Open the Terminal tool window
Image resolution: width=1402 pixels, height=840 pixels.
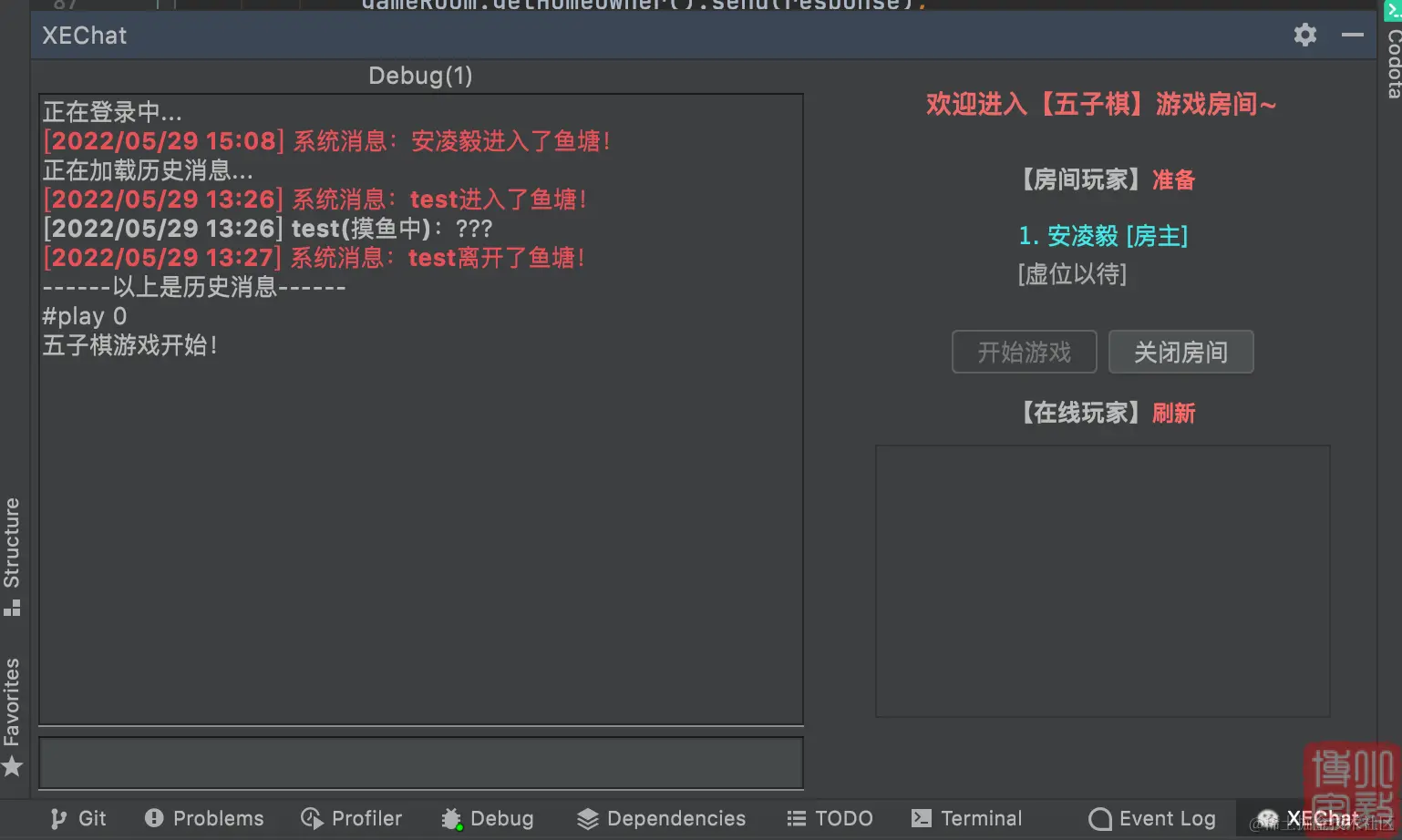pos(967,818)
